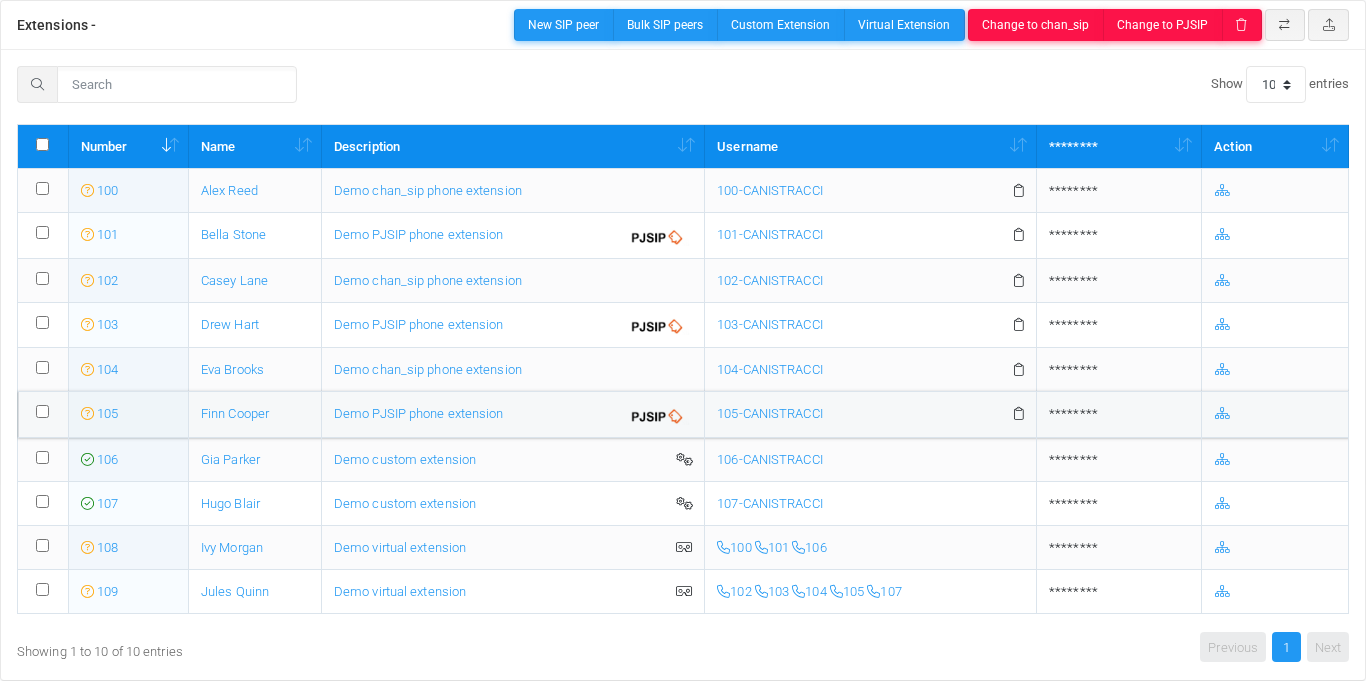Open Demo virtual extension link for Jules Quinn
Image resolution: width=1366 pixels, height=681 pixels.
(x=400, y=592)
